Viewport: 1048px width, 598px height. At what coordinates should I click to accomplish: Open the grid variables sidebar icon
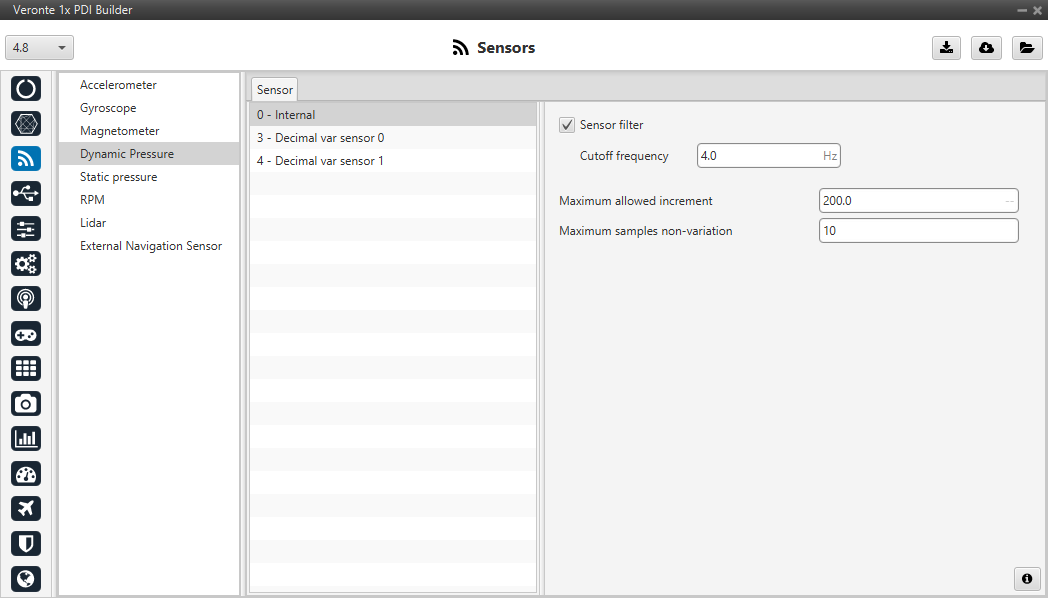pyautogui.click(x=26, y=368)
